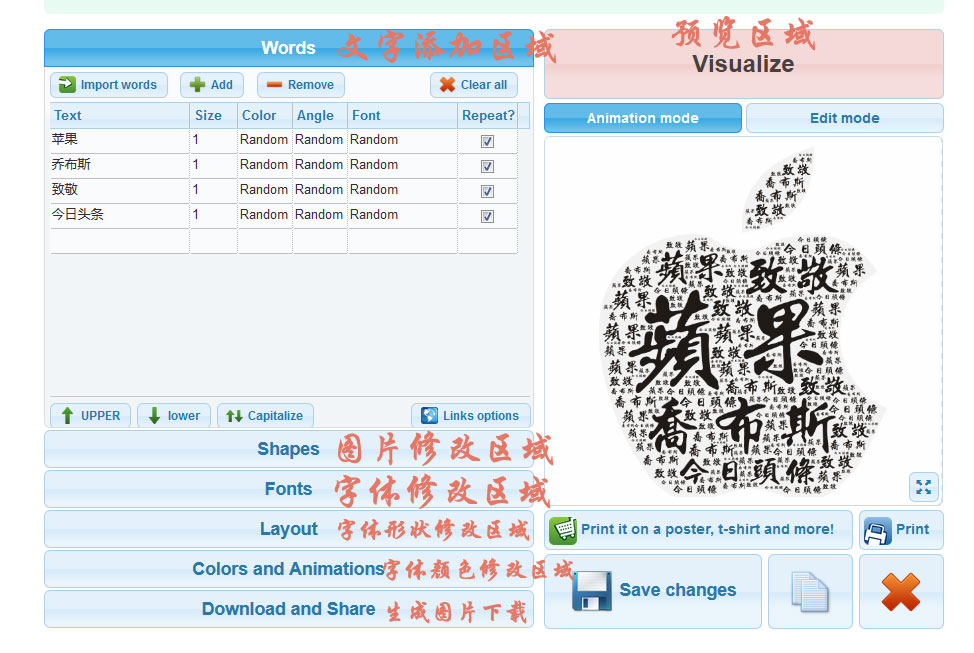Click the Angle column header
This screenshot has height=653, width=974.
(320, 116)
